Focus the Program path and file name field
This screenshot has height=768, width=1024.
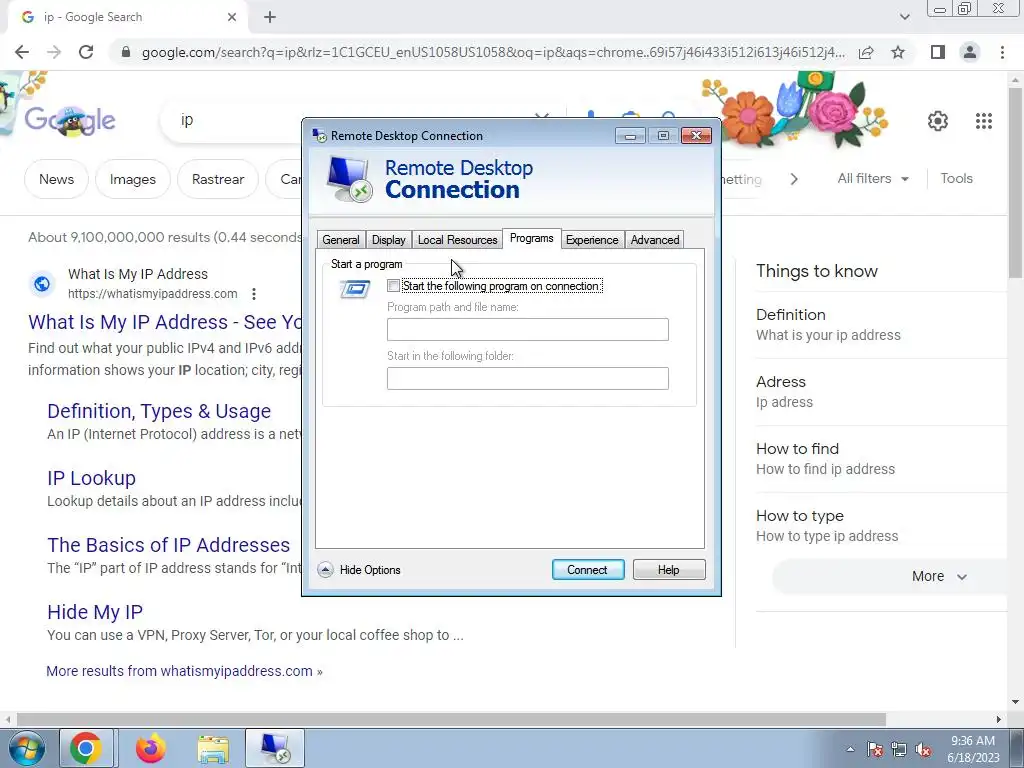(x=528, y=329)
